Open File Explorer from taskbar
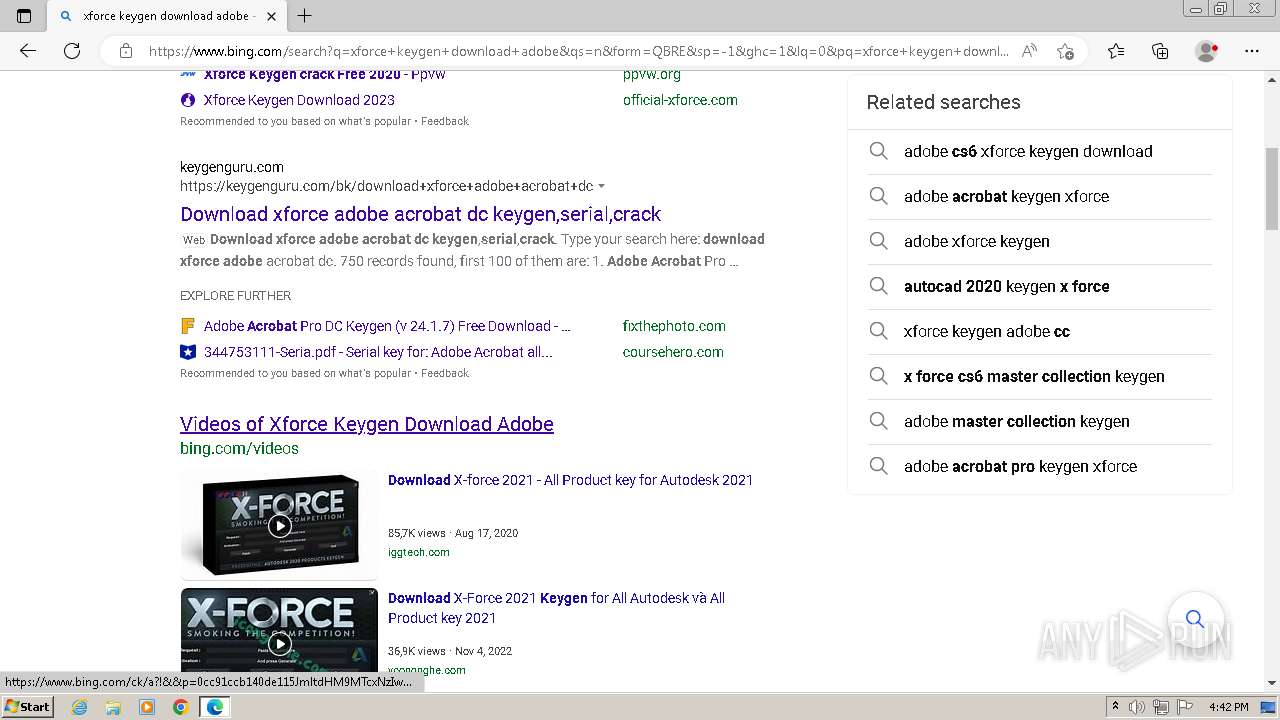Image resolution: width=1280 pixels, height=720 pixels. tap(113, 707)
